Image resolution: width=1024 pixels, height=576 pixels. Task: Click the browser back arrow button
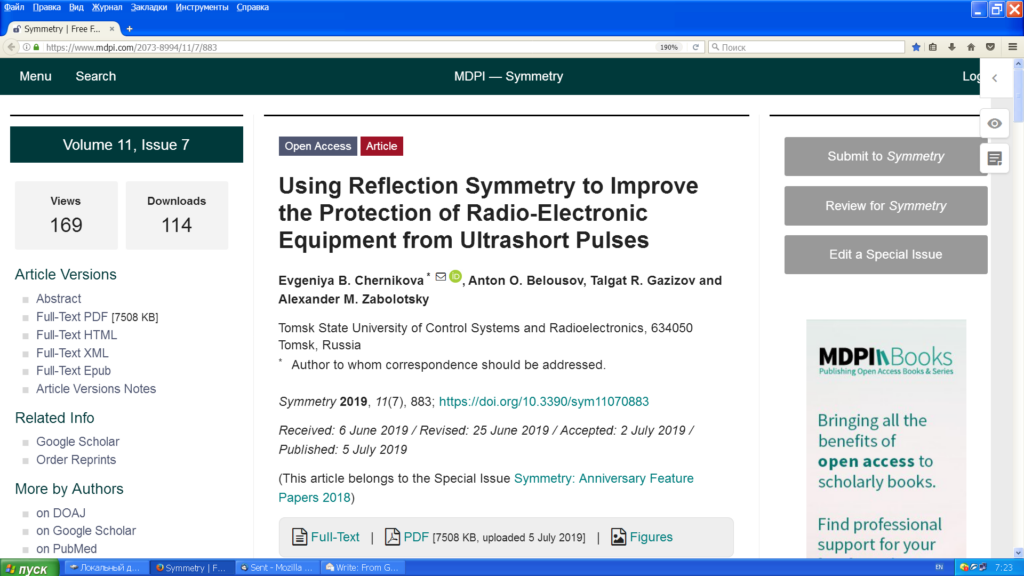[11, 47]
